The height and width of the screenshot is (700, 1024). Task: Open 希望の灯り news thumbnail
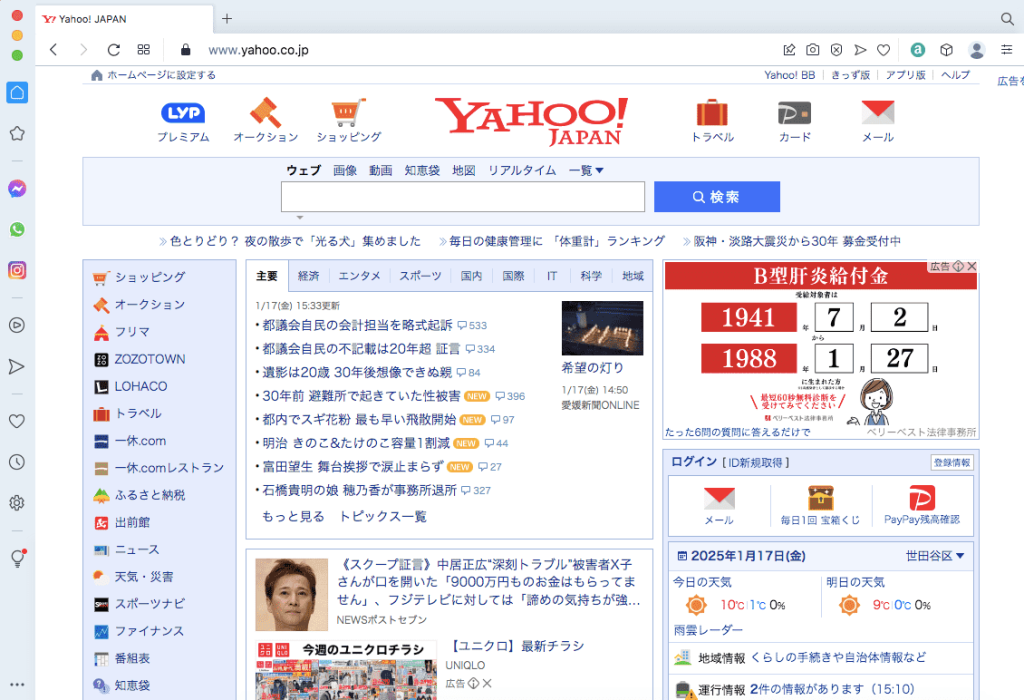coord(602,328)
